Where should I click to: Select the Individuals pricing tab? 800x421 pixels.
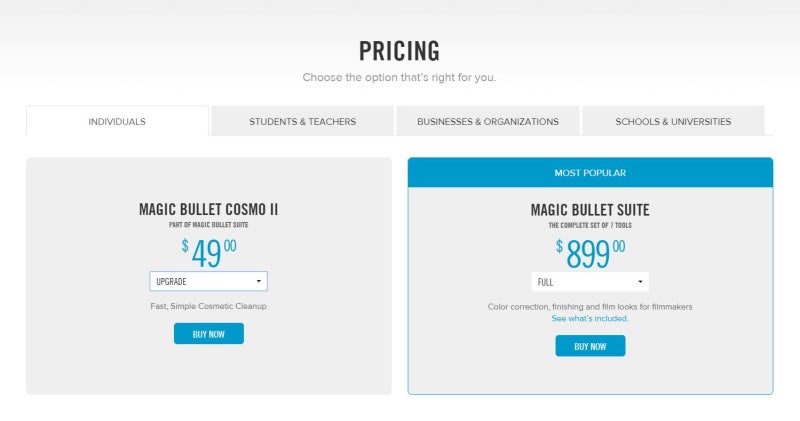pos(117,121)
